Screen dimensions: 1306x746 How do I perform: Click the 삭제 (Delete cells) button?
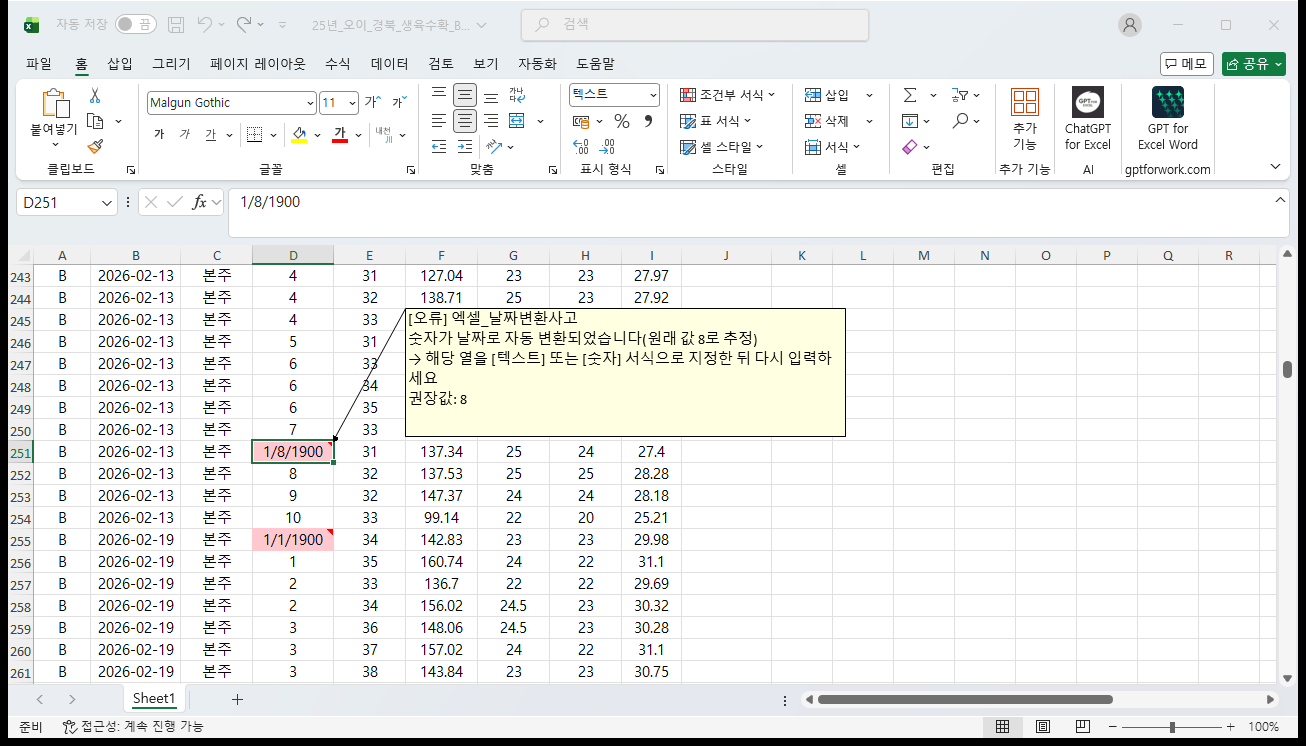coord(828,121)
